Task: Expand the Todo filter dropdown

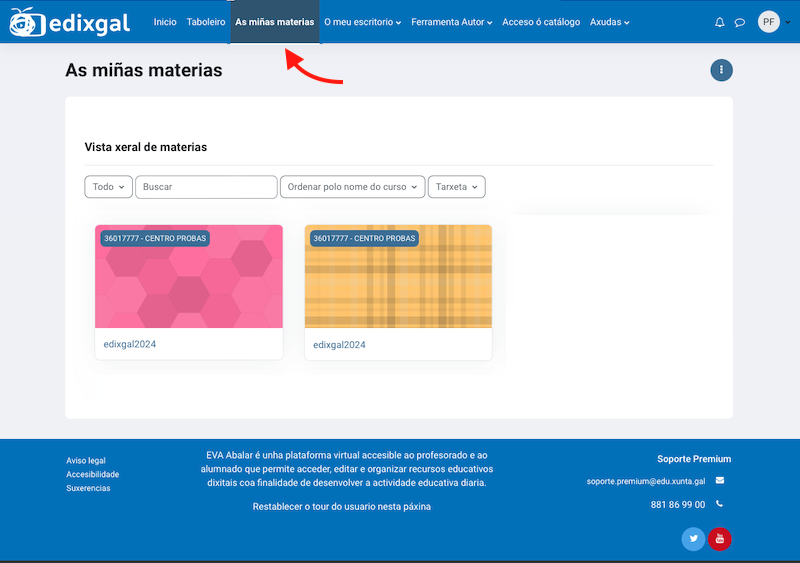Action: pyautogui.click(x=109, y=187)
